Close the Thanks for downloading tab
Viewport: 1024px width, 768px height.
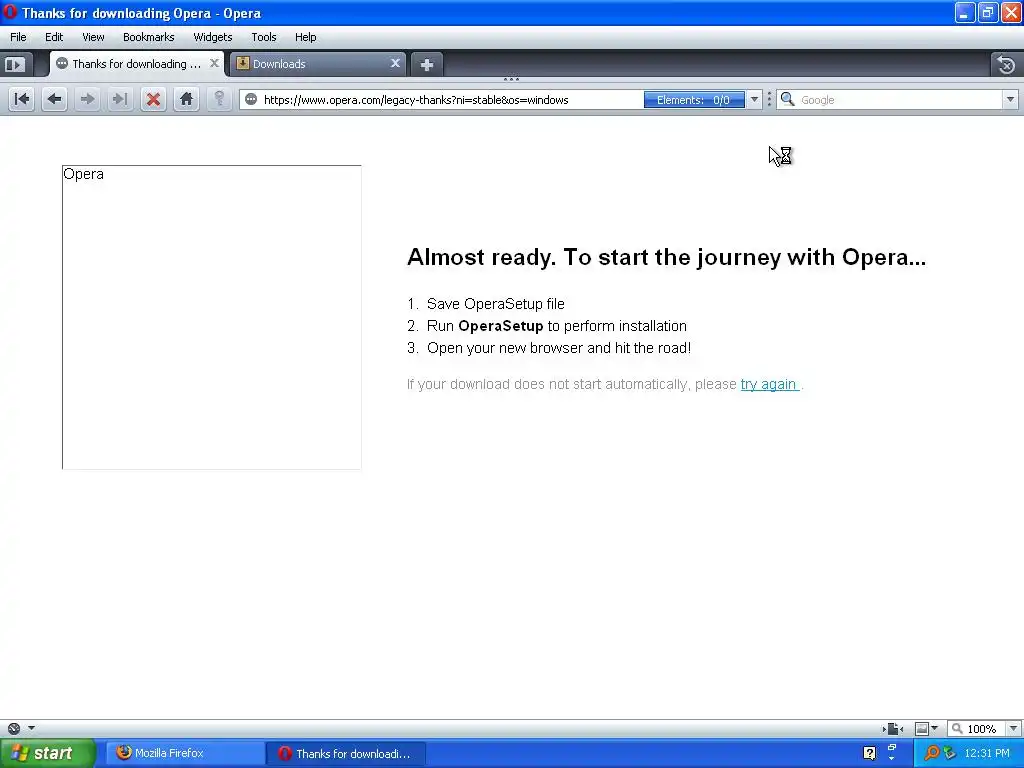click(214, 63)
